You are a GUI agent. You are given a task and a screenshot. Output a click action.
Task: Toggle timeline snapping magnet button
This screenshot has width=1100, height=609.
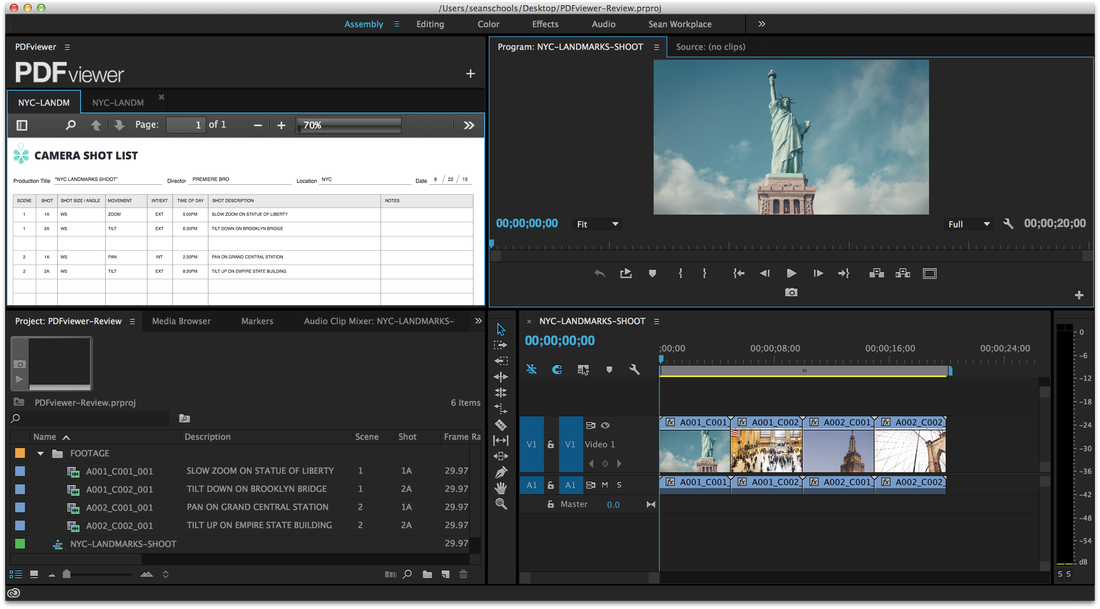tap(557, 369)
